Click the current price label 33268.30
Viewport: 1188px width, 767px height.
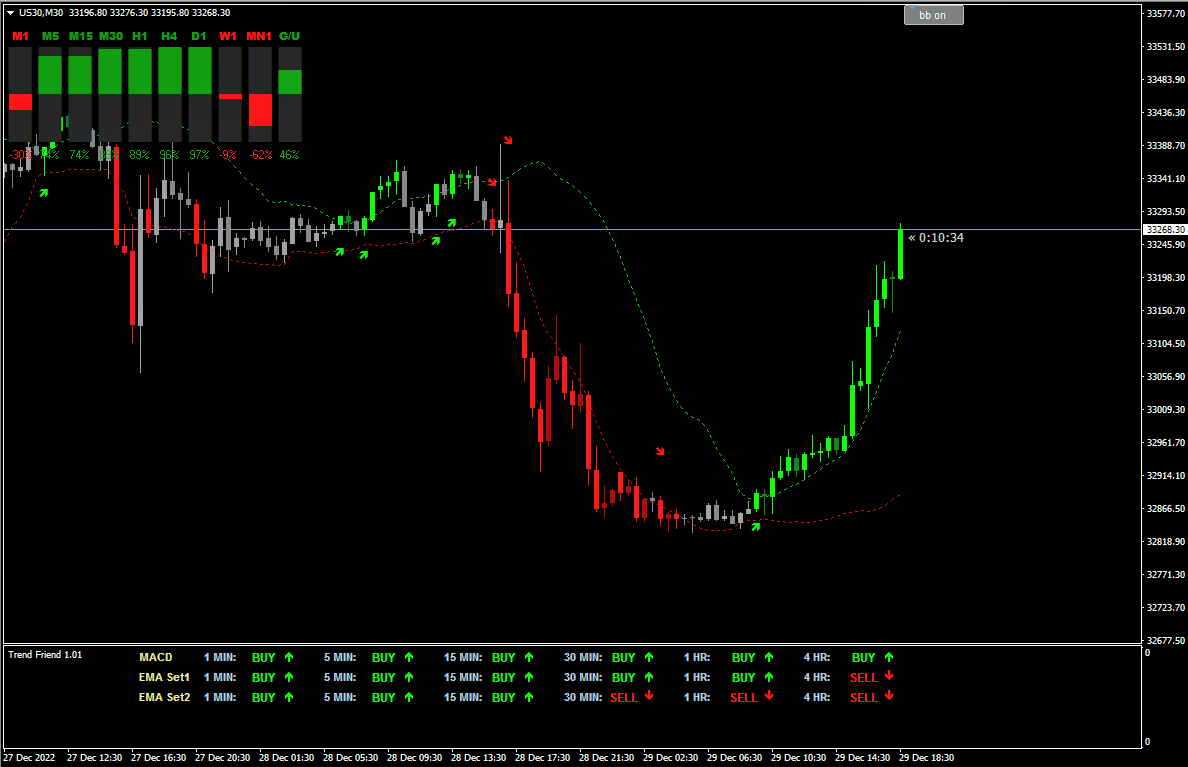click(1165, 230)
